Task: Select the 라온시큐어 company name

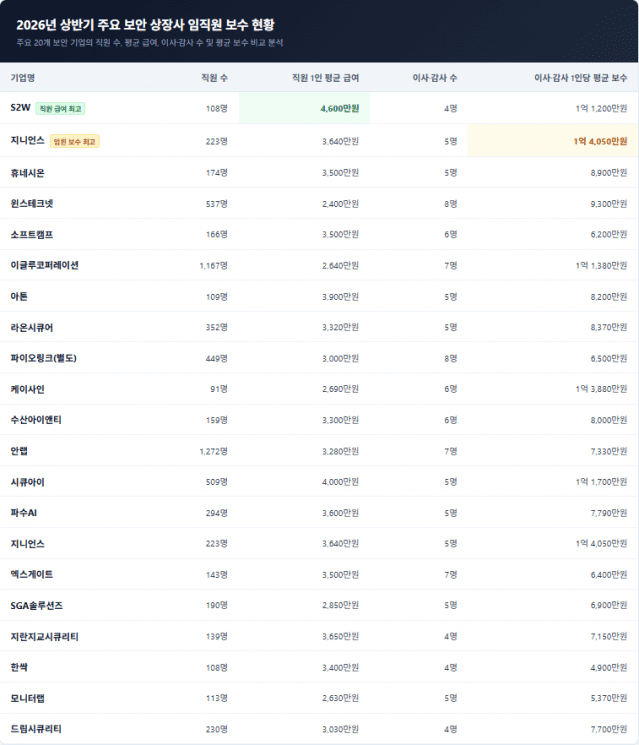Action: coord(32,327)
